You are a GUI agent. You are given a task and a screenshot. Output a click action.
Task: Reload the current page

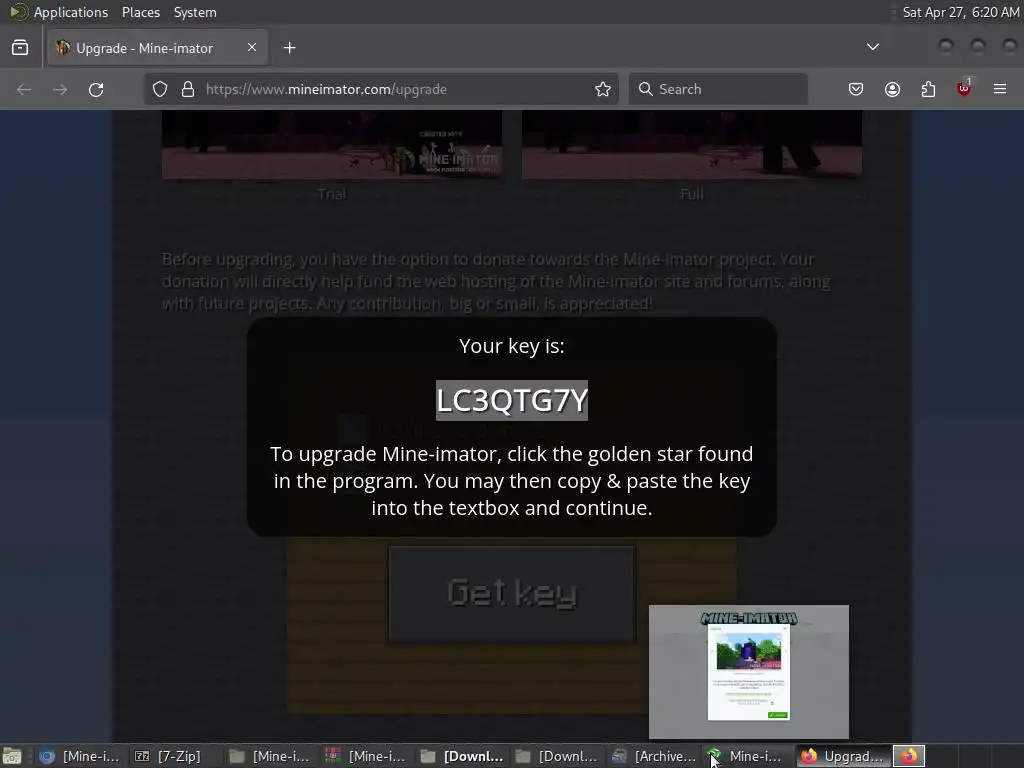[96, 89]
